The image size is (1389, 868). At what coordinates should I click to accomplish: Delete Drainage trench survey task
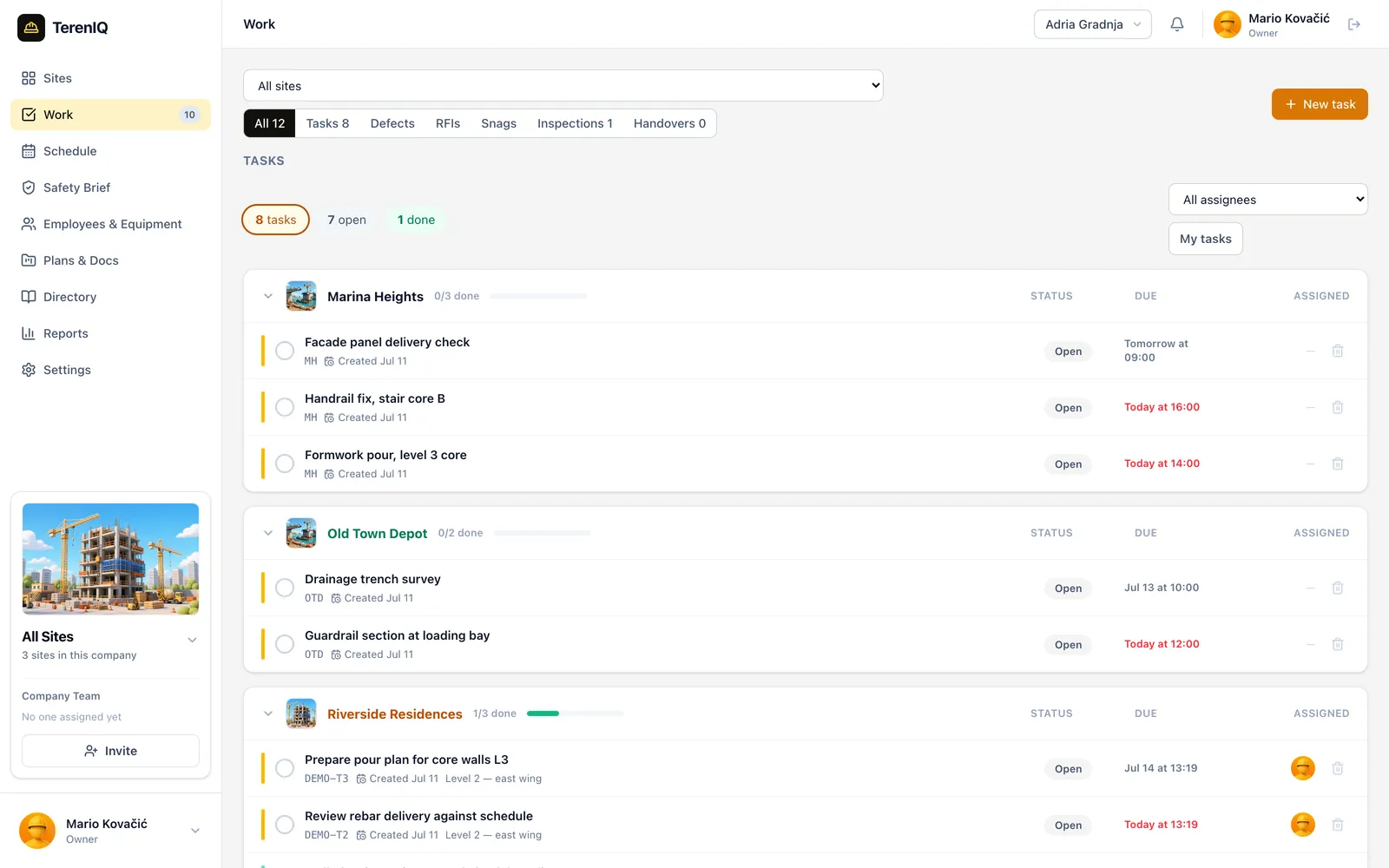tap(1338, 588)
